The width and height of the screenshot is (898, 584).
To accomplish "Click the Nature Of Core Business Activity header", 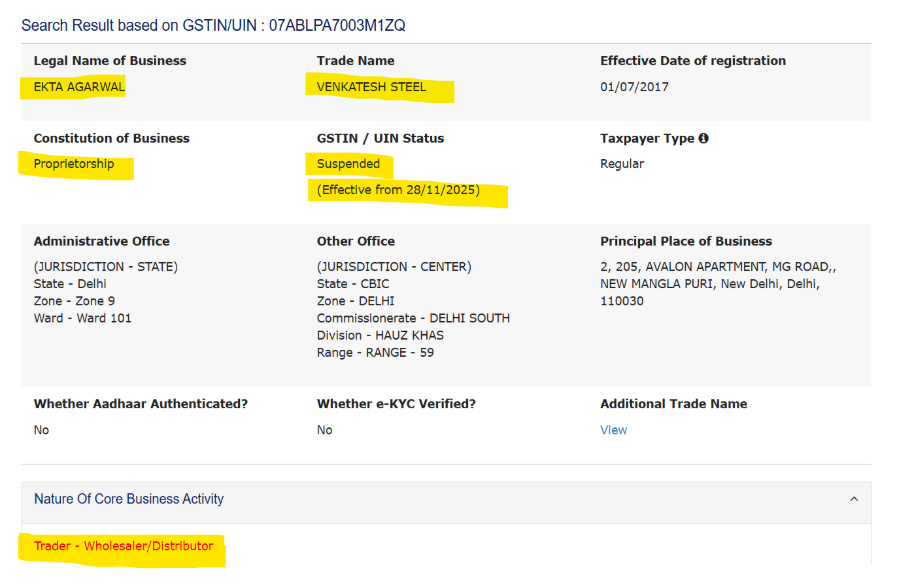I will [129, 499].
